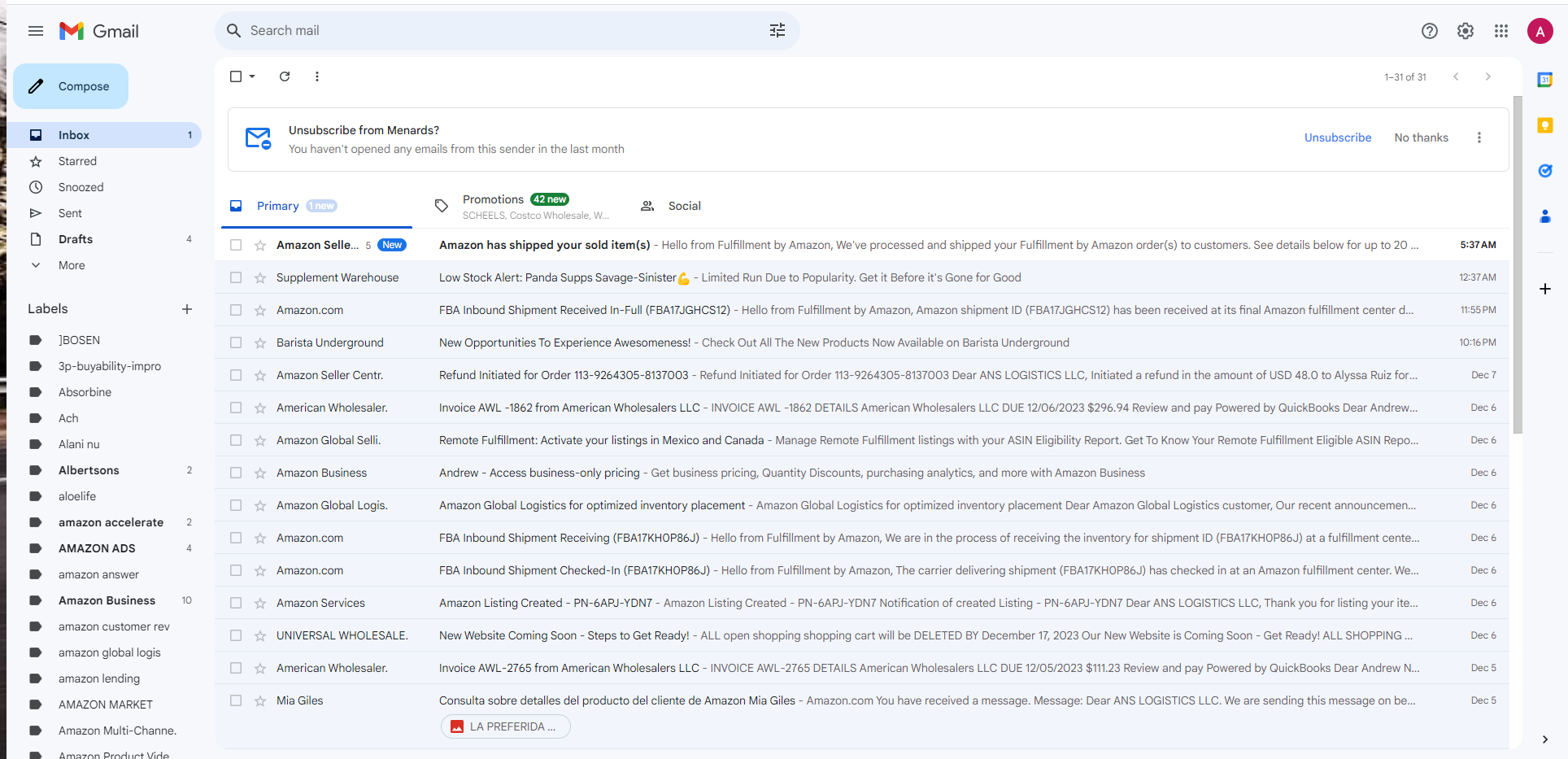Compose a new email
This screenshot has width=1568, height=759.
click(x=71, y=86)
